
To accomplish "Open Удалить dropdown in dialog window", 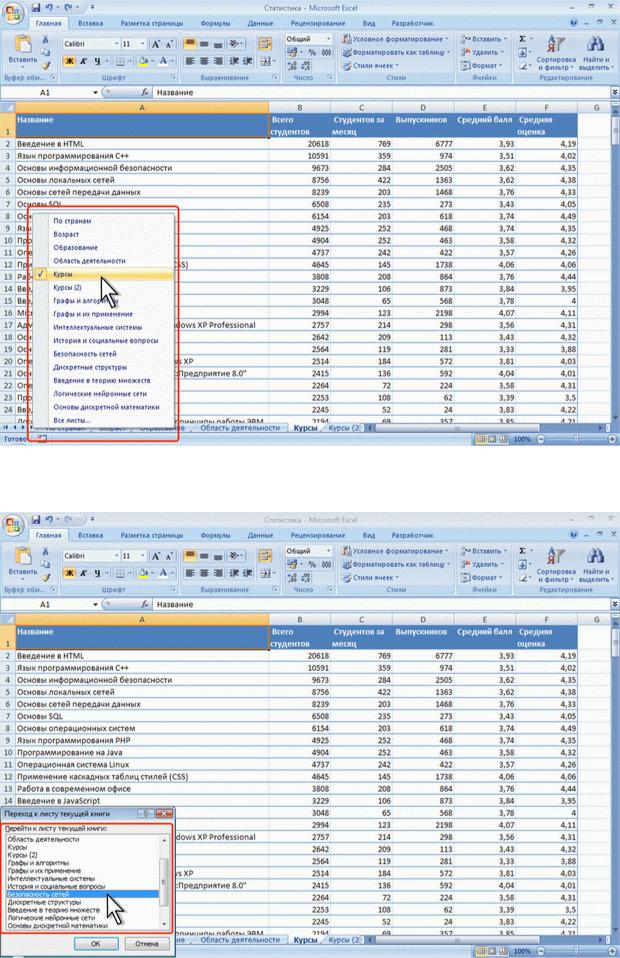I will 483,565.
